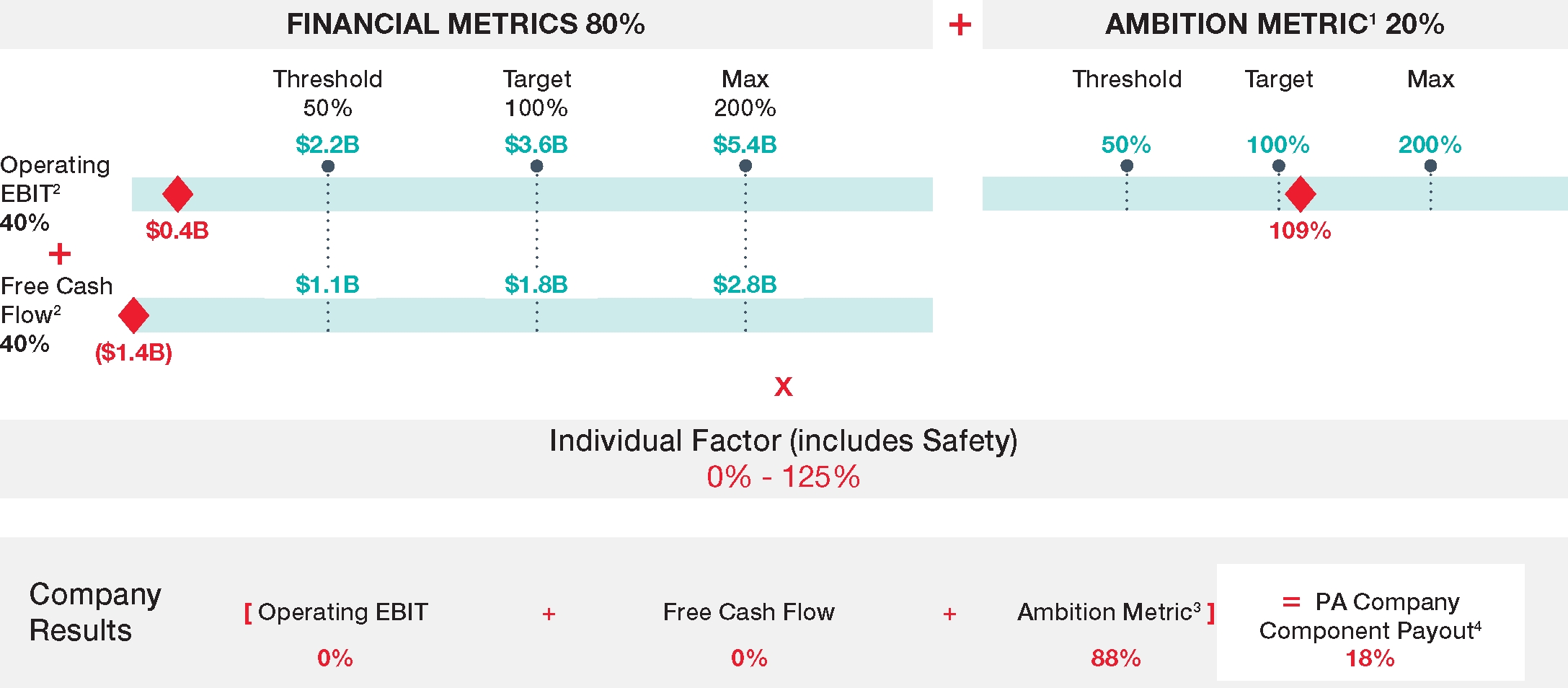Click the red equals sign before PA Company
Viewport: 1568px width, 688px height.
pyautogui.click(x=1291, y=601)
